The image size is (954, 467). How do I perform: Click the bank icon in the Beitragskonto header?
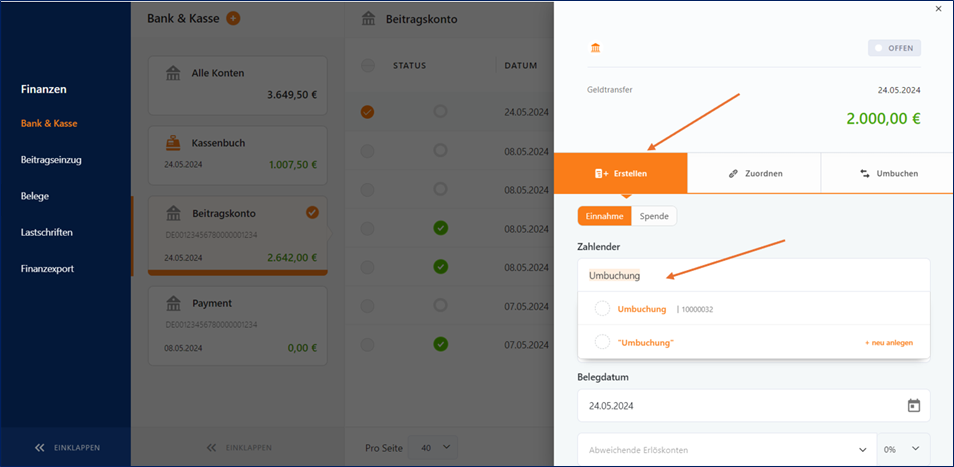[369, 19]
